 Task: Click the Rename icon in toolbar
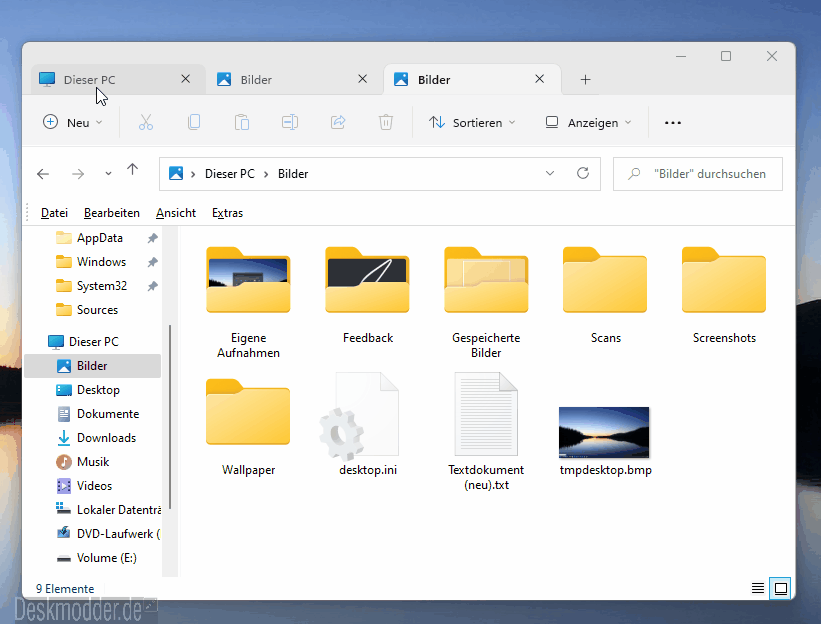point(290,122)
